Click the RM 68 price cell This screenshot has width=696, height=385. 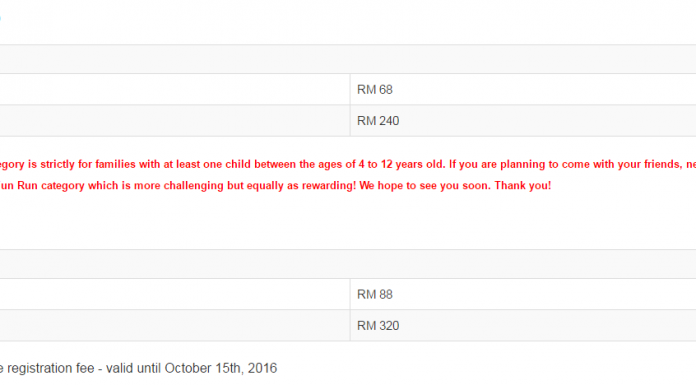pos(523,90)
